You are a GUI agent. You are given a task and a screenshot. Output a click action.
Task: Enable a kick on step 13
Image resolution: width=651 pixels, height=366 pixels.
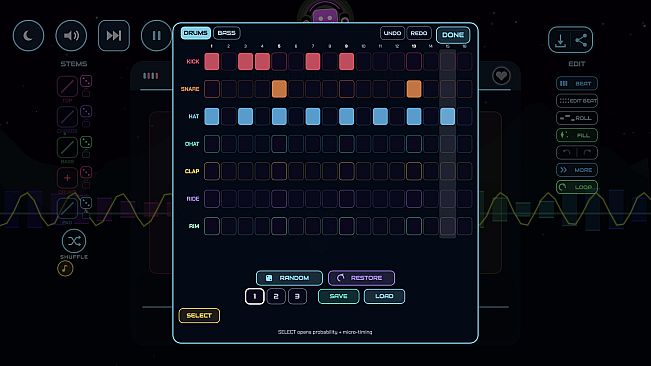[x=414, y=61]
